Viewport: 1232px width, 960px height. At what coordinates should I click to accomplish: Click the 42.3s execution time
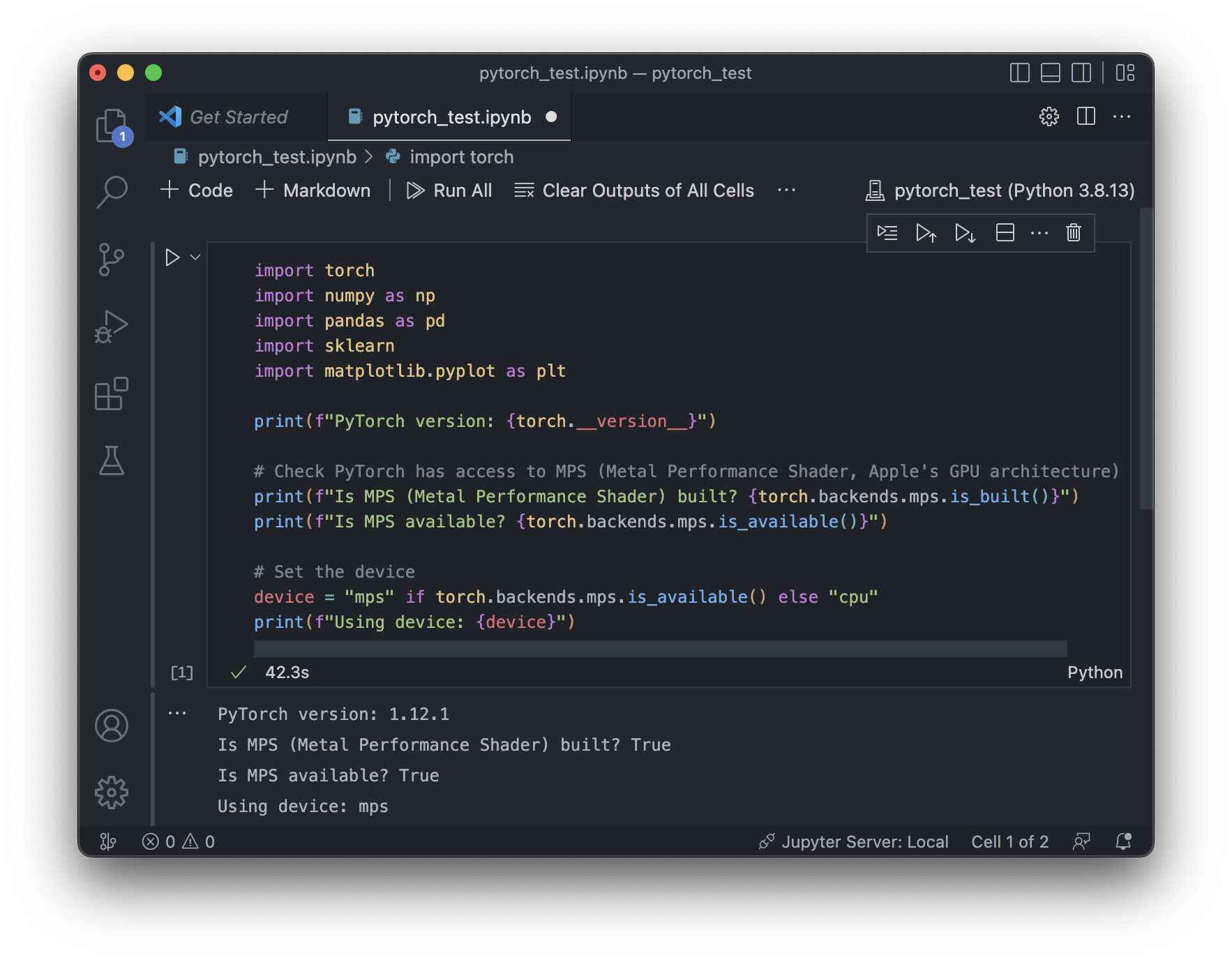click(287, 672)
